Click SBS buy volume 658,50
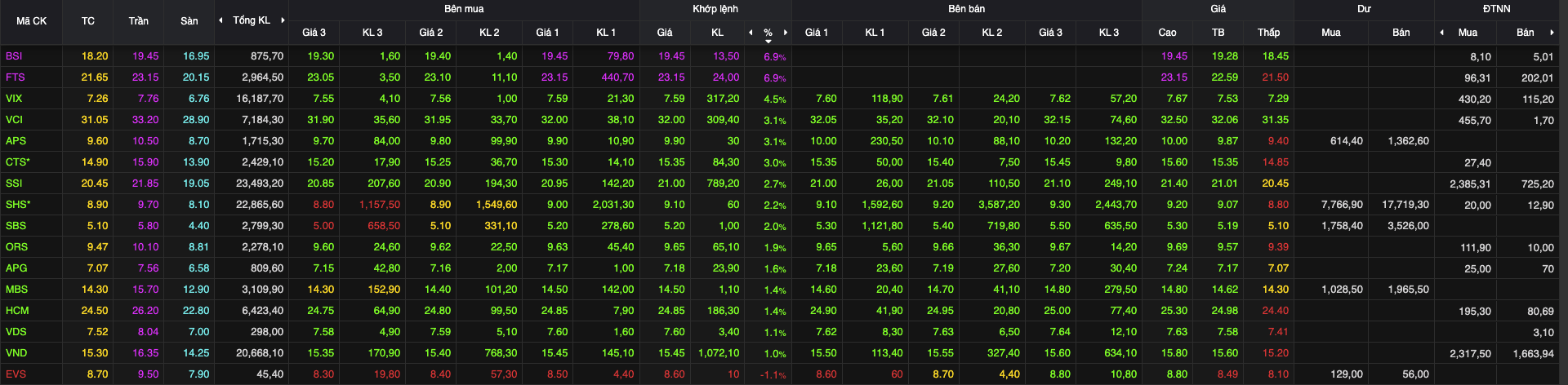The width and height of the screenshot is (1568, 385). coord(384,226)
